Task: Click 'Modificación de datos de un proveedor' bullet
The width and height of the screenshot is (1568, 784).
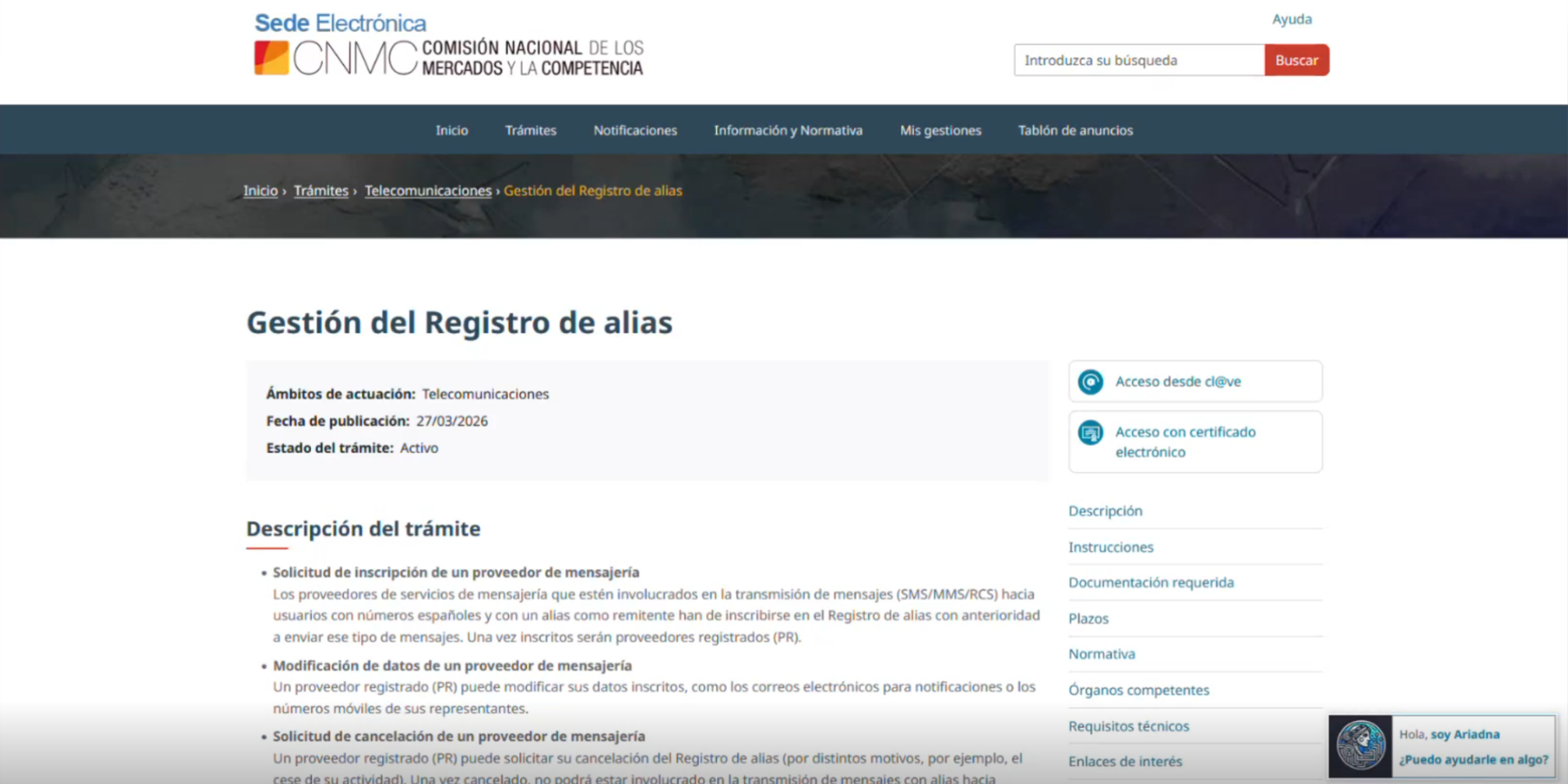Action: coord(452,666)
